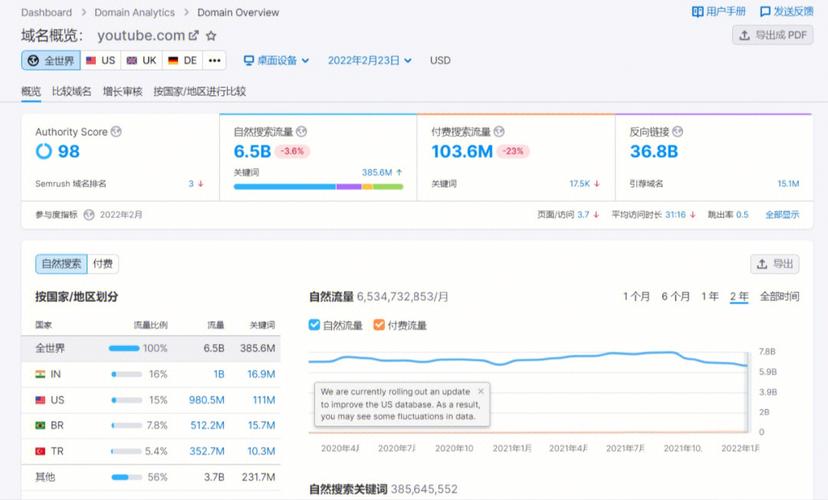Click the 17.5K paid keywords link
This screenshot has height=500, width=828.
pos(579,183)
